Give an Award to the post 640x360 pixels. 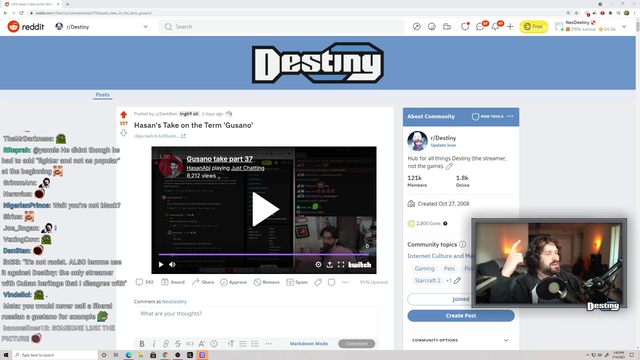(x=173, y=282)
